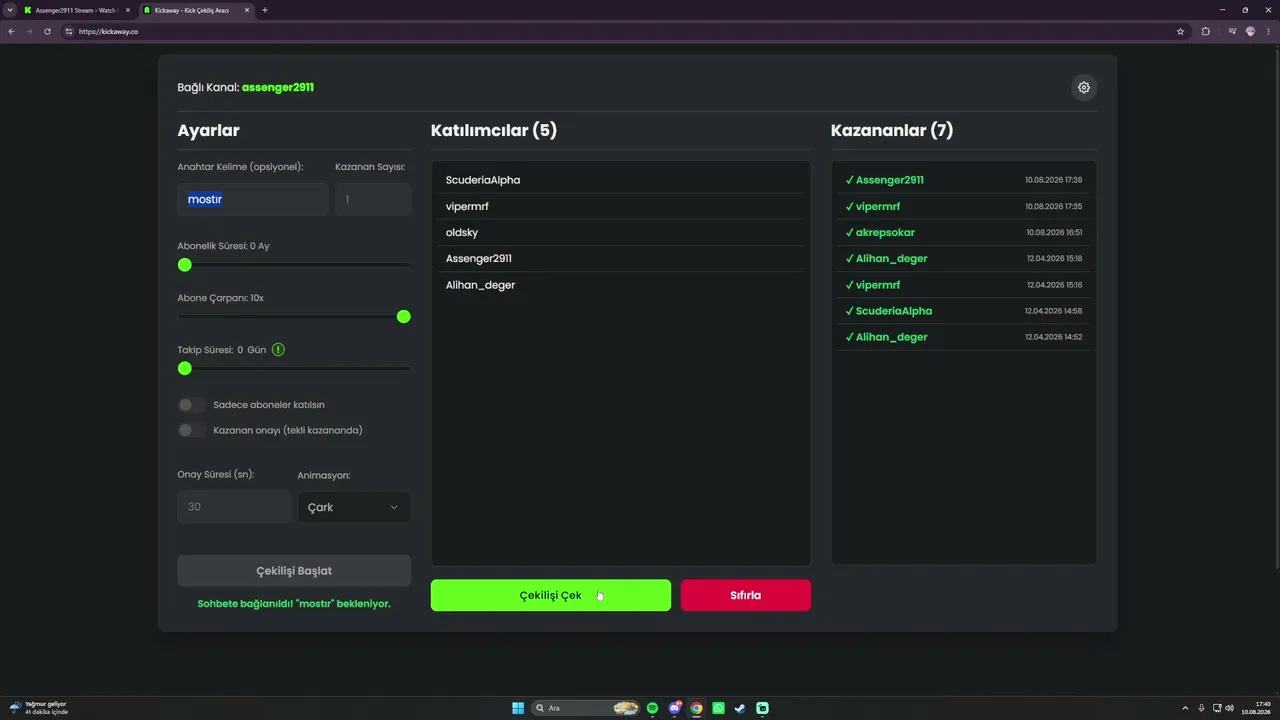Close the Kickaway tab
1280x720 pixels.
[x=246, y=10]
